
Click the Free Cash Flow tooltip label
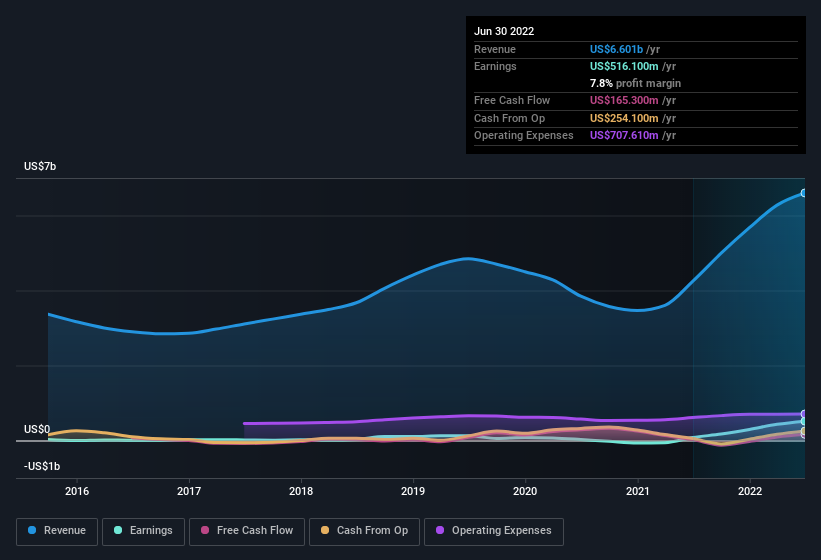coord(512,100)
